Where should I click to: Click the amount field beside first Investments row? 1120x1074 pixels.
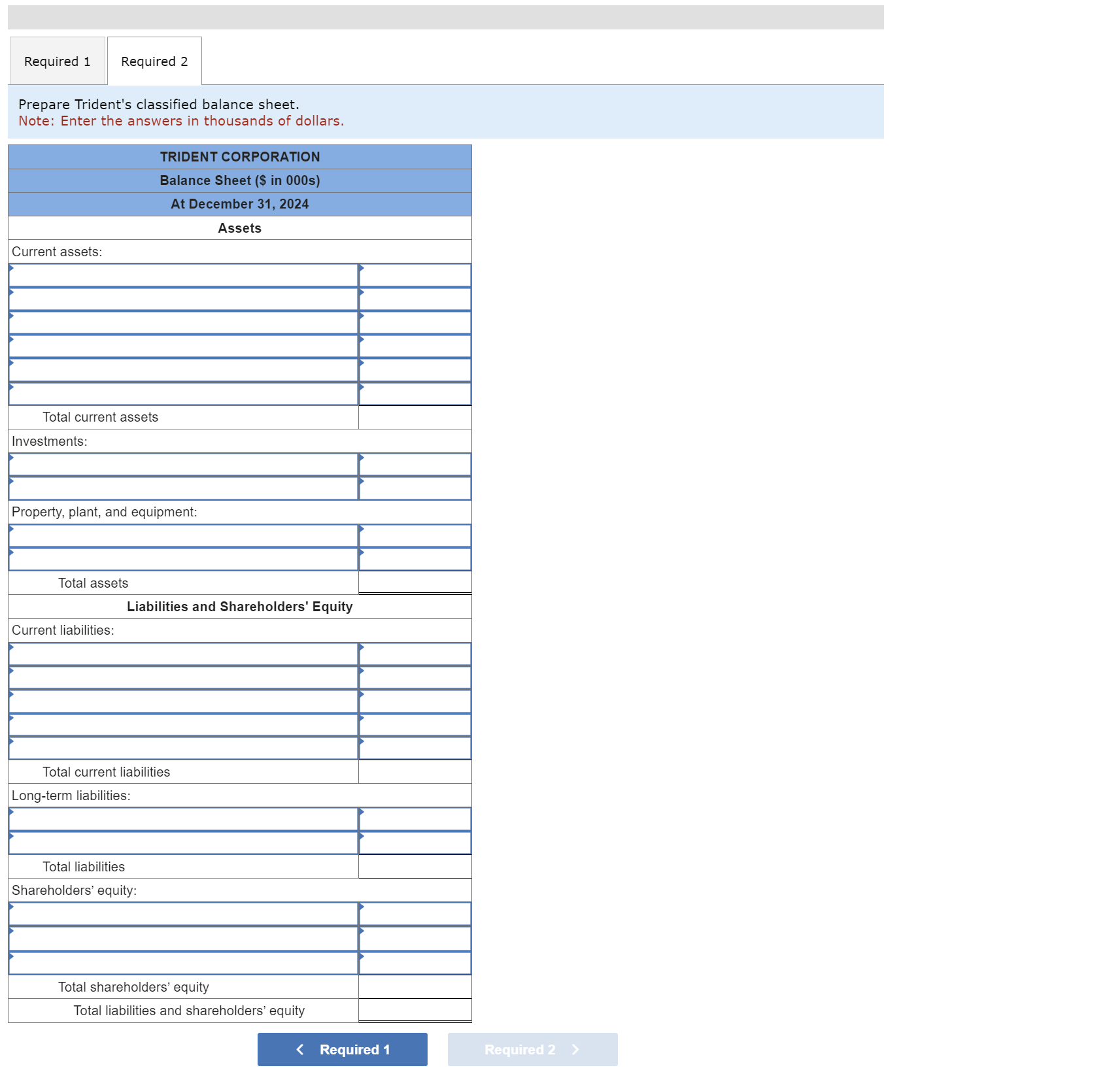point(414,464)
